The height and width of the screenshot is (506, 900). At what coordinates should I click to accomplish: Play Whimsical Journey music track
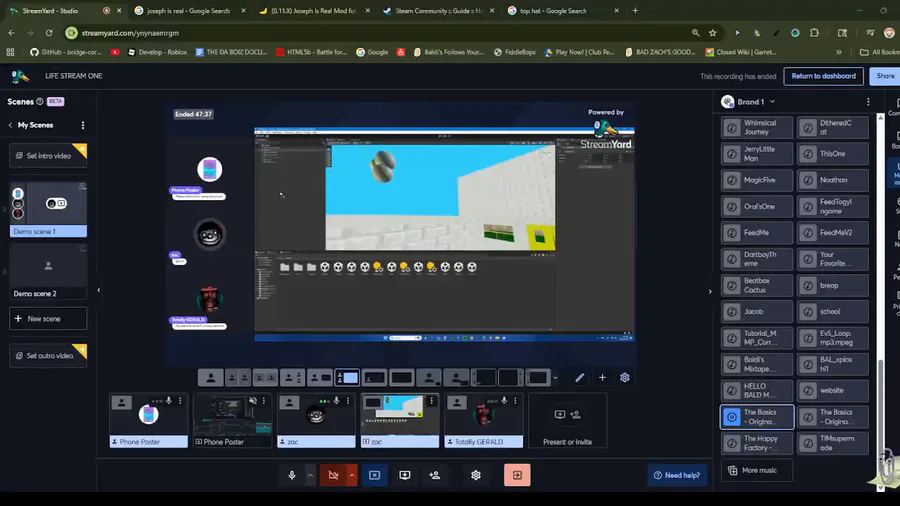click(x=757, y=127)
